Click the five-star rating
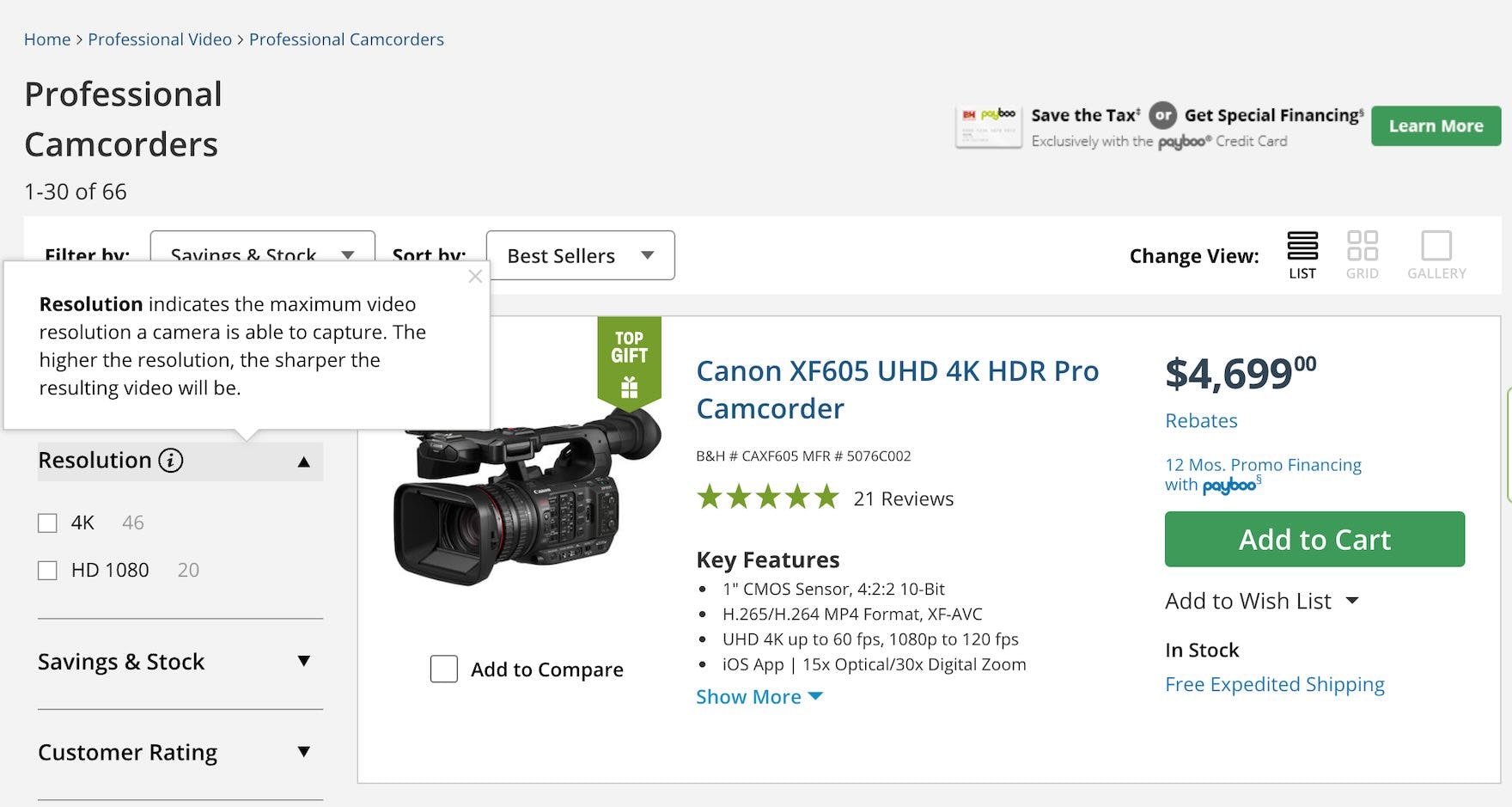This screenshot has height=807, width=1512. (x=767, y=498)
